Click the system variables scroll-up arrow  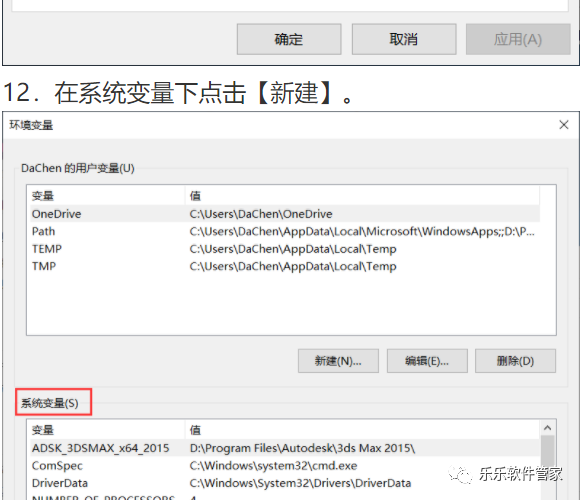point(548,428)
